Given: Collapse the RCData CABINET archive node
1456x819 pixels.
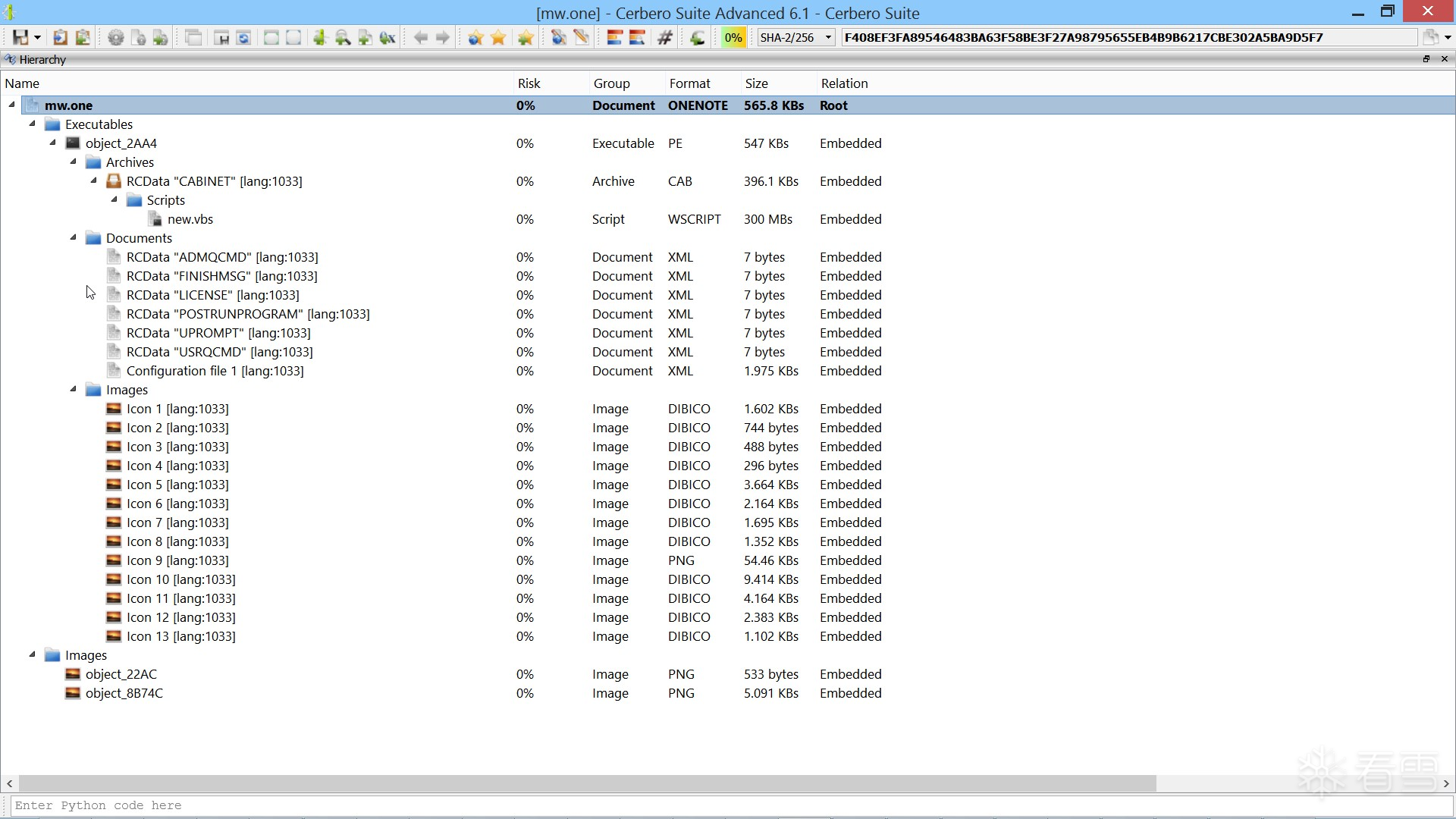Looking at the screenshot, I should tap(93, 180).
